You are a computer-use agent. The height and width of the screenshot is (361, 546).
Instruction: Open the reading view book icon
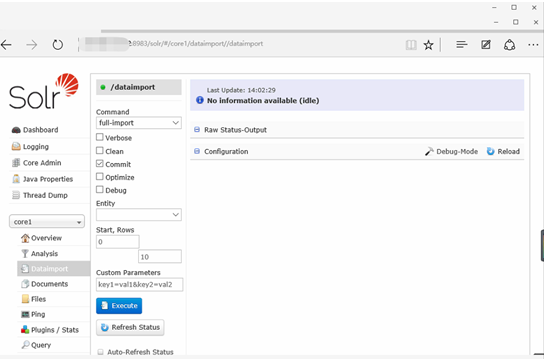point(411,45)
